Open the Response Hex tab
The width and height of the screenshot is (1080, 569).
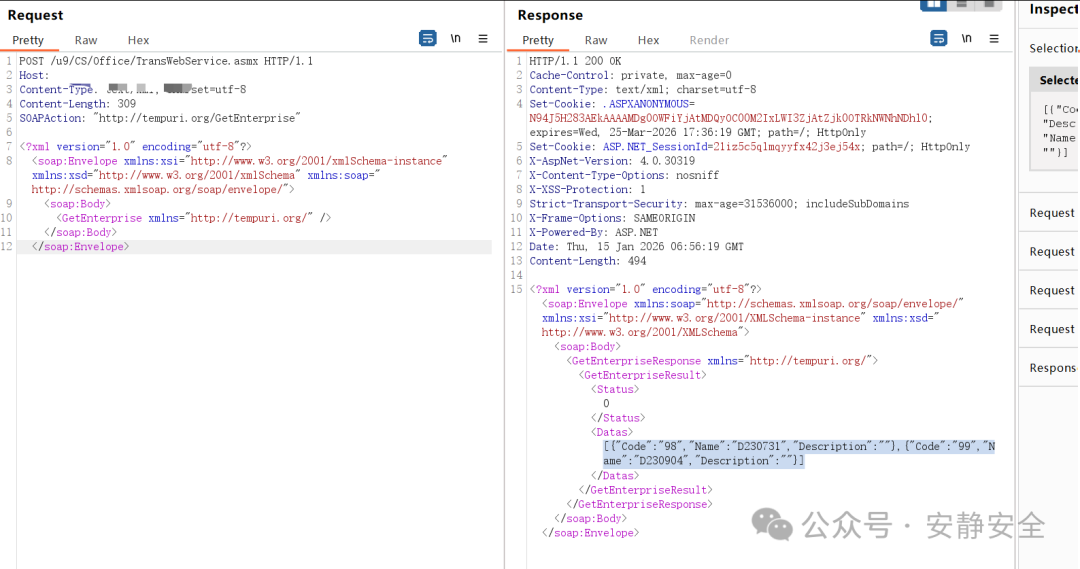pyautogui.click(x=648, y=40)
